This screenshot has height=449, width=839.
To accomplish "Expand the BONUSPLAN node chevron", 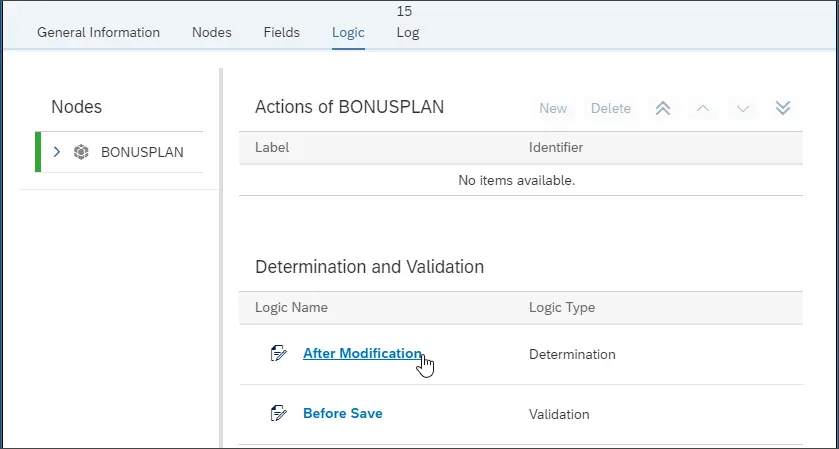I will pos(57,152).
